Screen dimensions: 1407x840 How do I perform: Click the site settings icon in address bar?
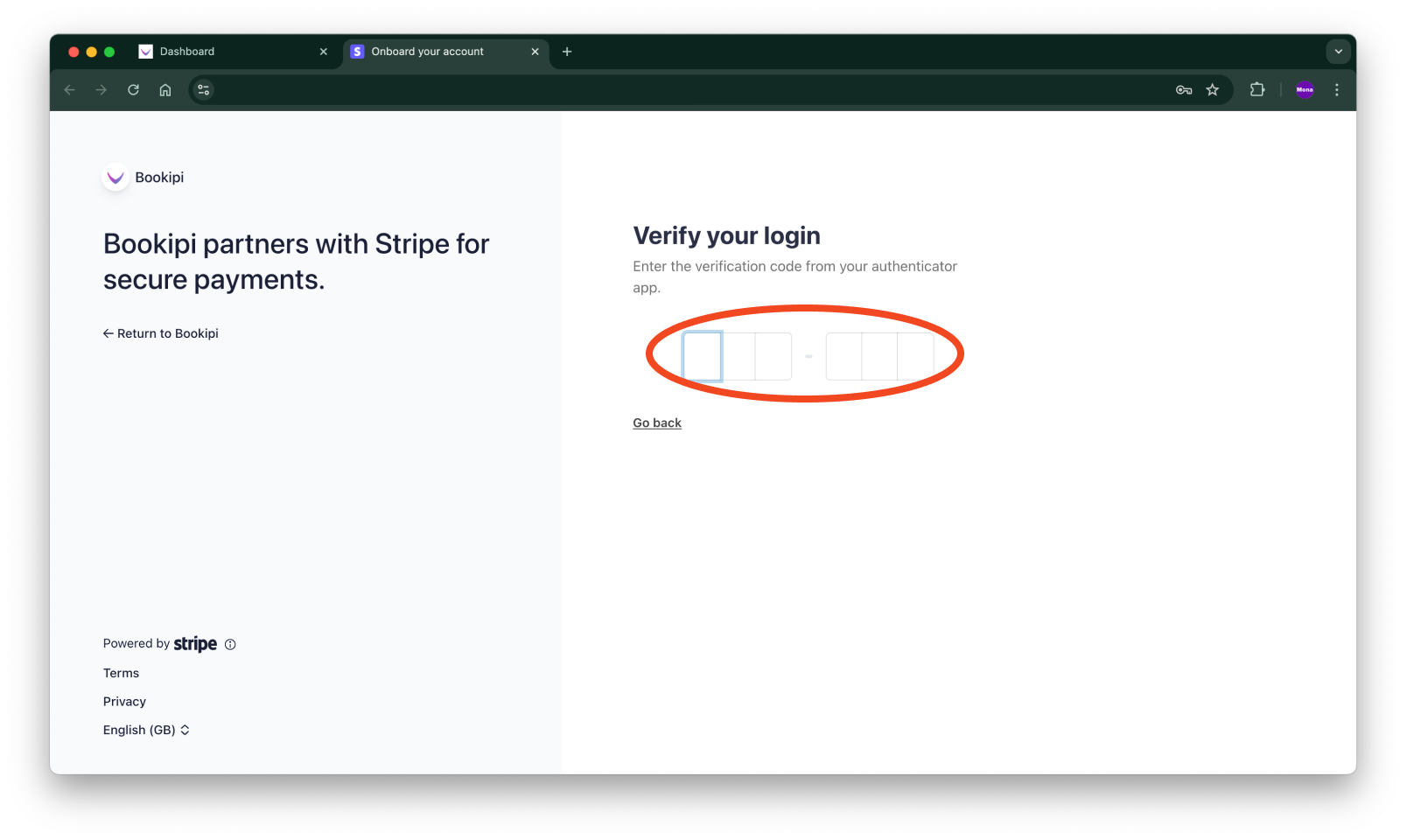[203, 89]
